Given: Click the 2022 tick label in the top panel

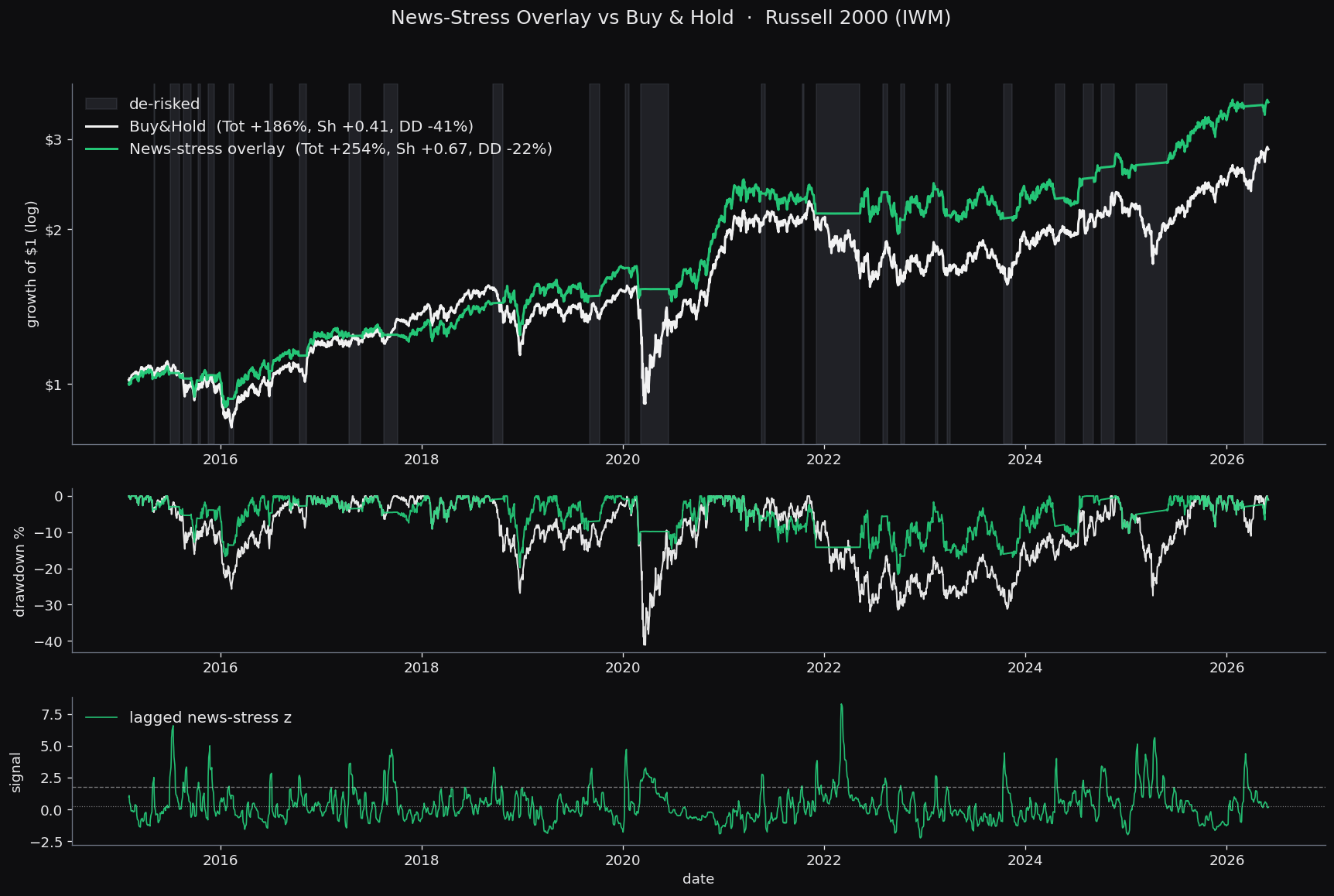Looking at the screenshot, I should pos(823,460).
